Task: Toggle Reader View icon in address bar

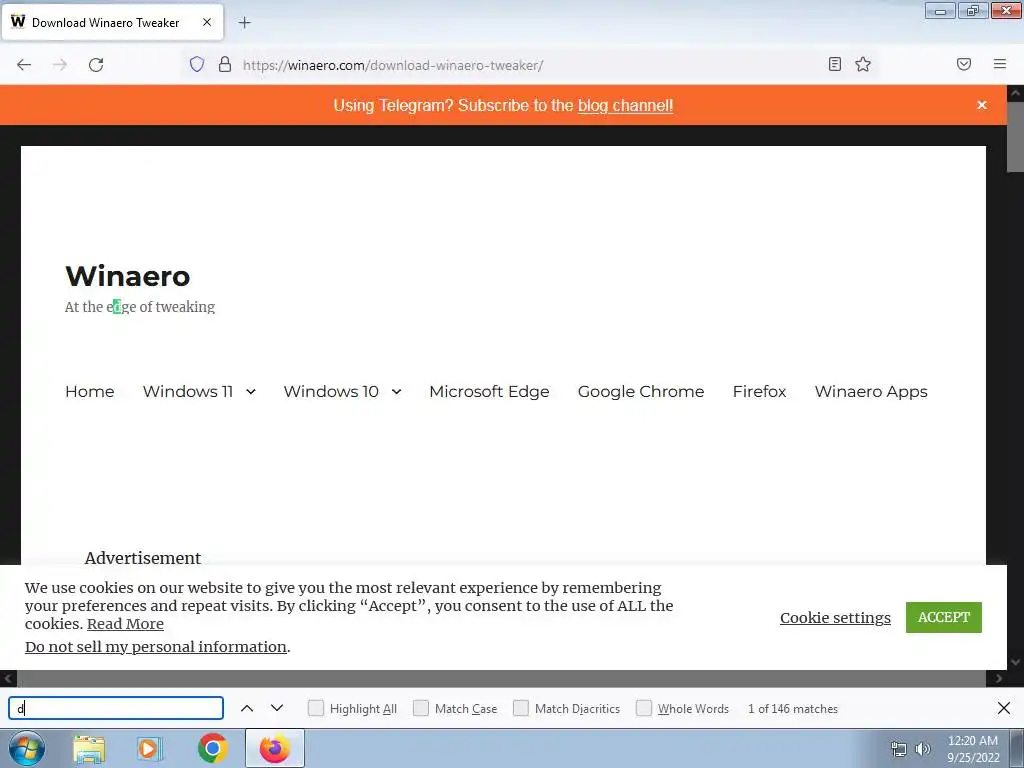Action: click(835, 64)
